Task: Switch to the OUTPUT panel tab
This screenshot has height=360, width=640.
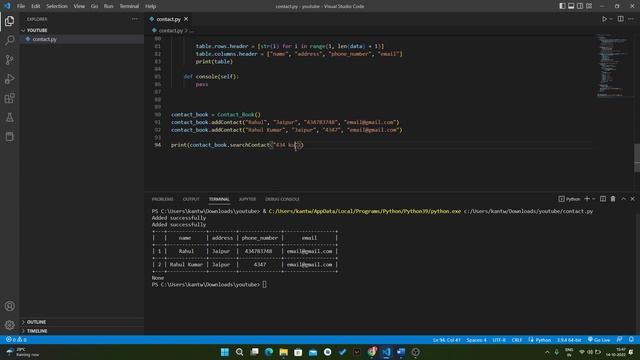Action: pyautogui.click(x=191, y=199)
